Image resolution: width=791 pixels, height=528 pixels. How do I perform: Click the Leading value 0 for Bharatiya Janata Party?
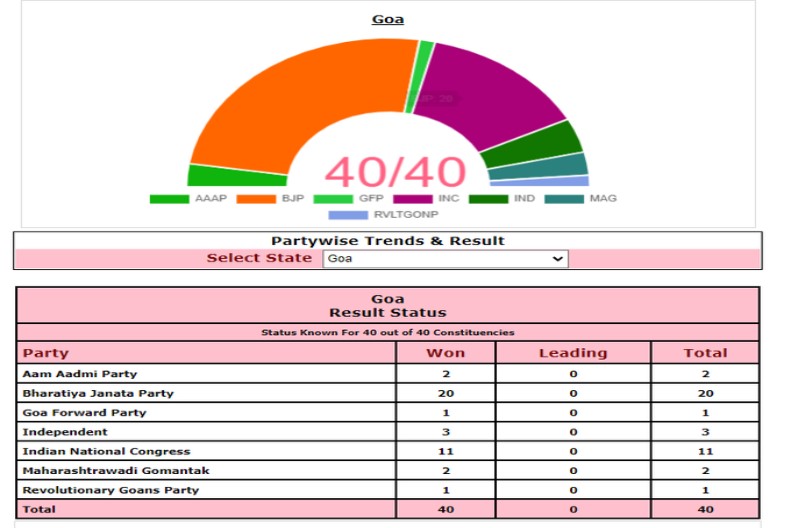(573, 393)
